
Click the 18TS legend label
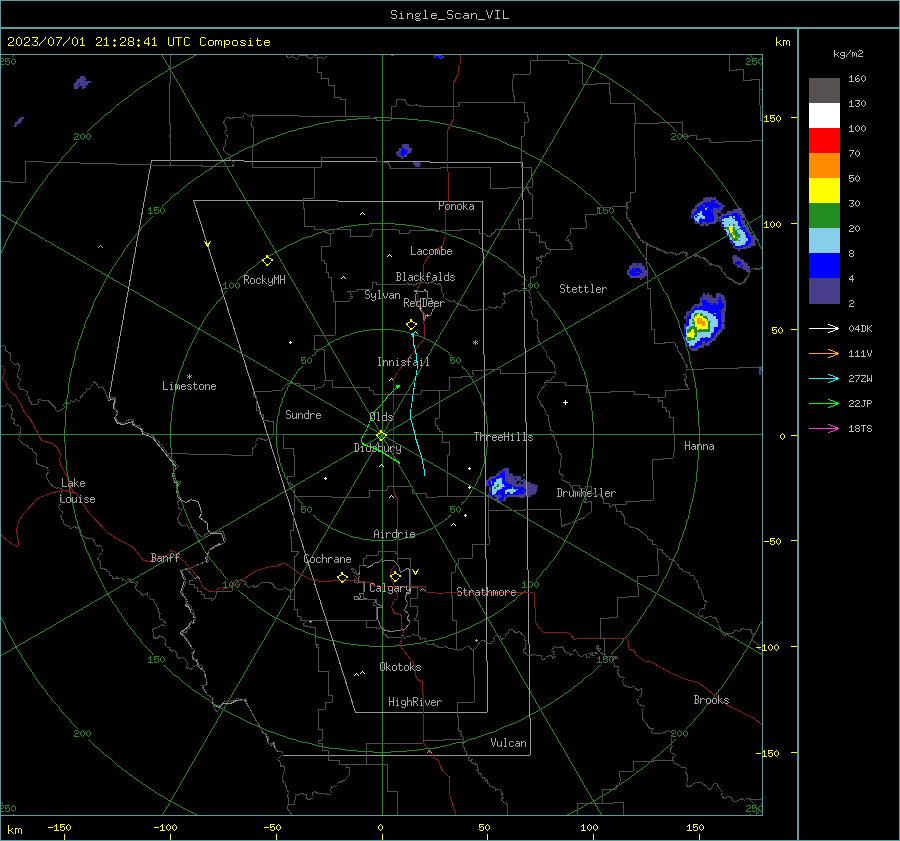(860, 428)
